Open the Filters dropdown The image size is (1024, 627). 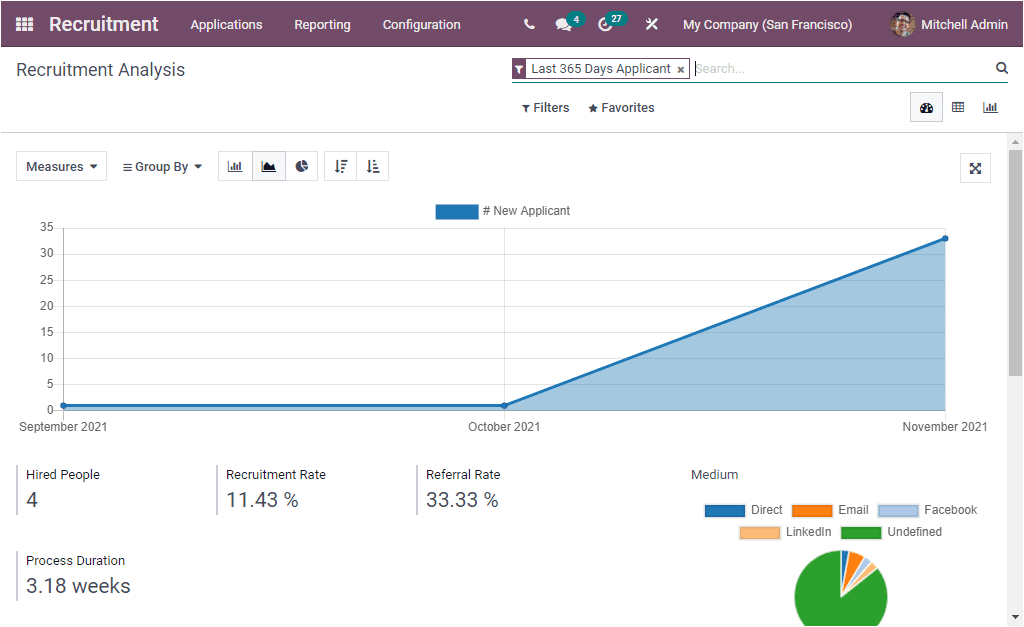point(545,107)
